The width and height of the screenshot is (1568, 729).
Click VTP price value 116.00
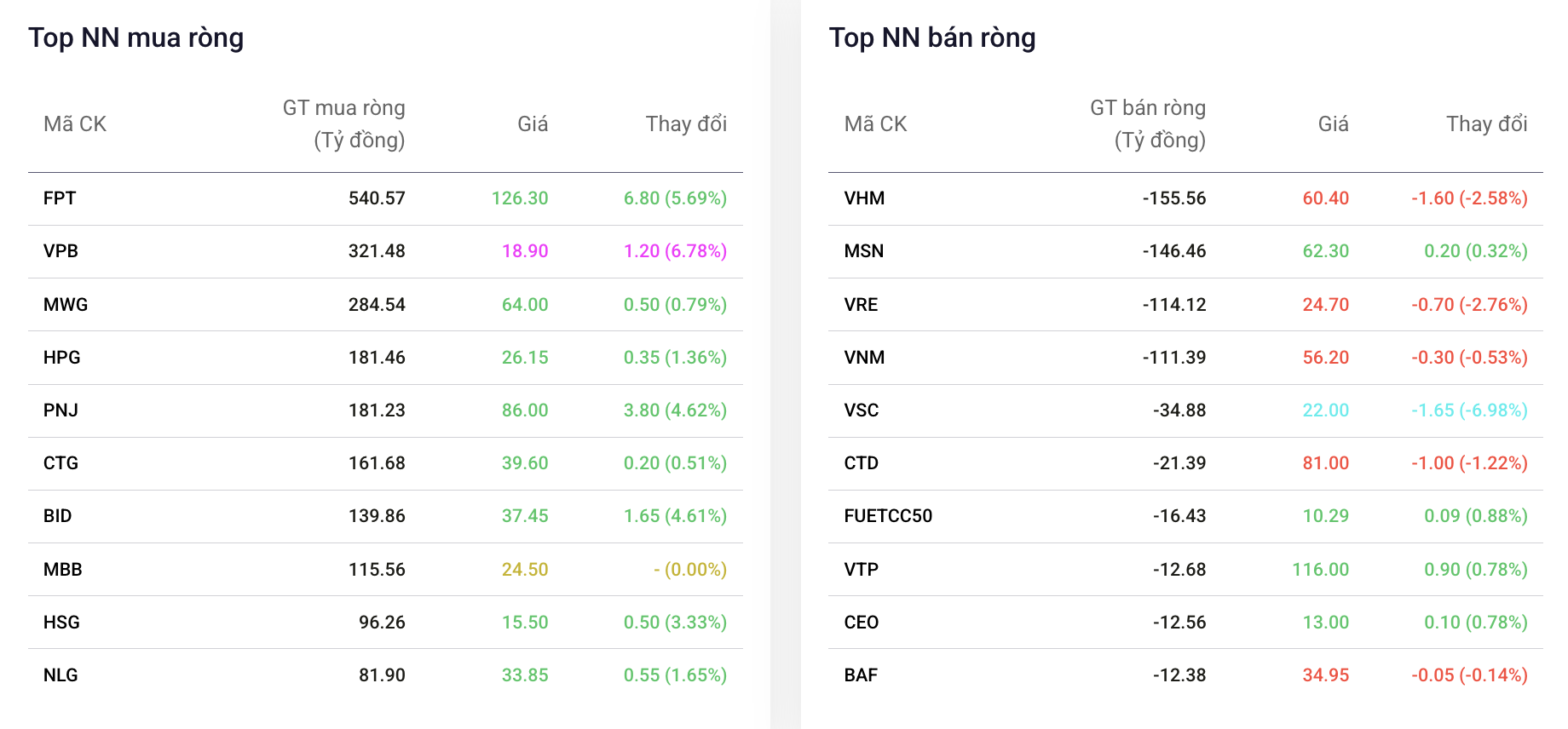coord(1320,570)
